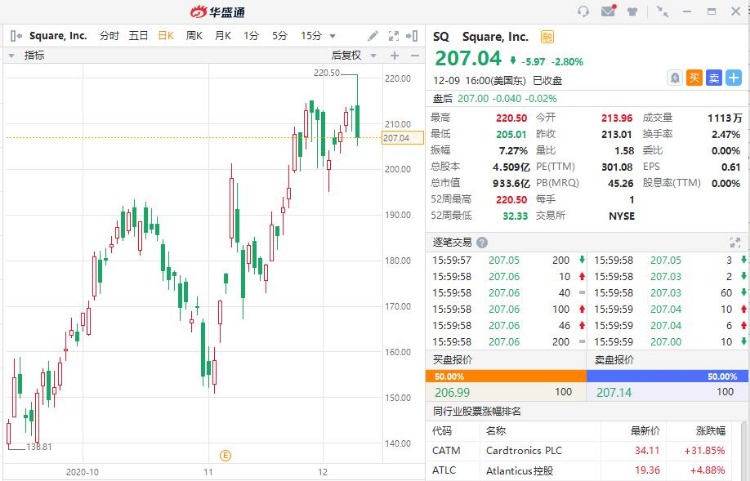Screen dimensions: 750x481
Task: Switch to 5分 five-minute chart
Action: coord(280,36)
